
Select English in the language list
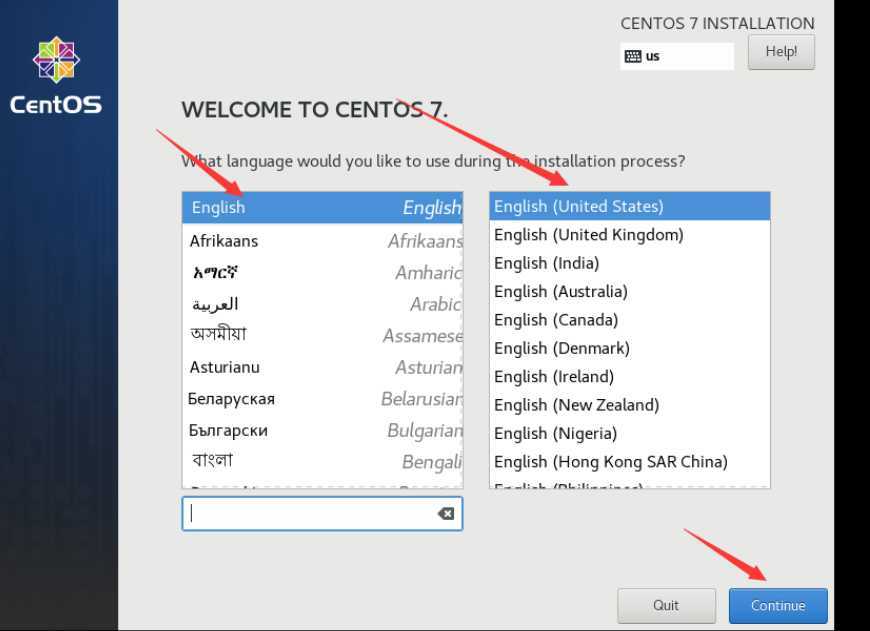click(322, 208)
